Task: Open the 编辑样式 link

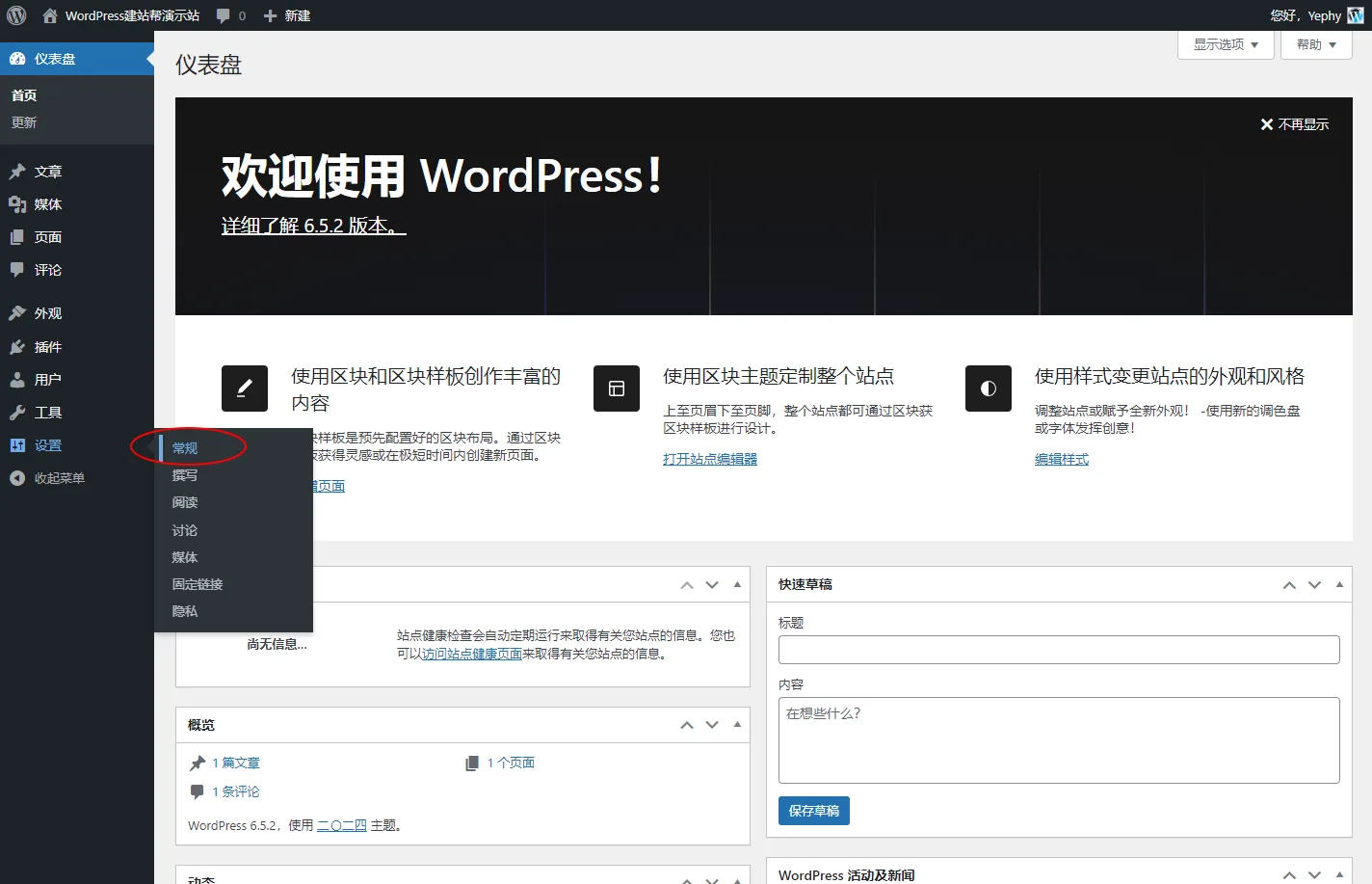Action: click(x=1062, y=459)
